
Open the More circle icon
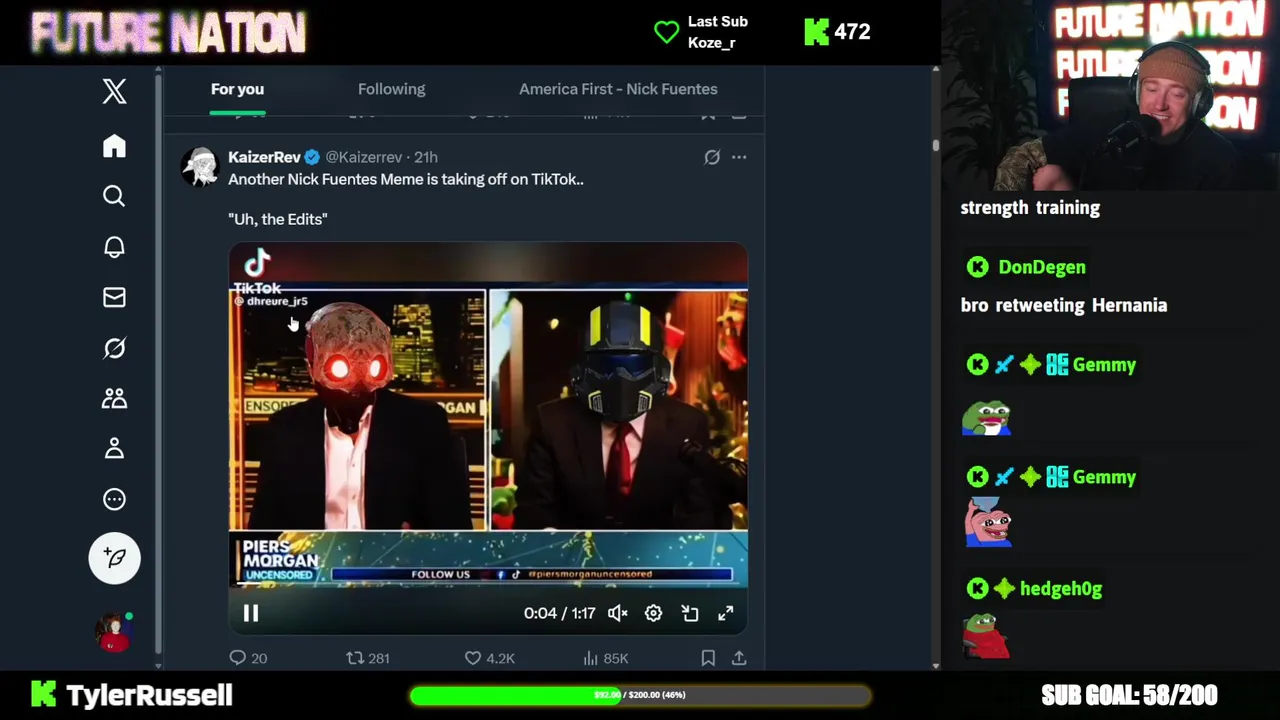114,499
